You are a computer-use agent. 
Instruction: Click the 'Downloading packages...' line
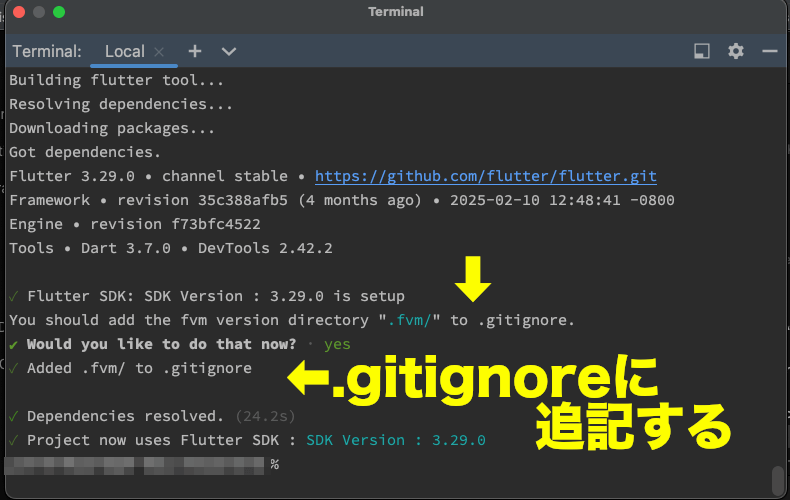pyautogui.click(x=112, y=129)
